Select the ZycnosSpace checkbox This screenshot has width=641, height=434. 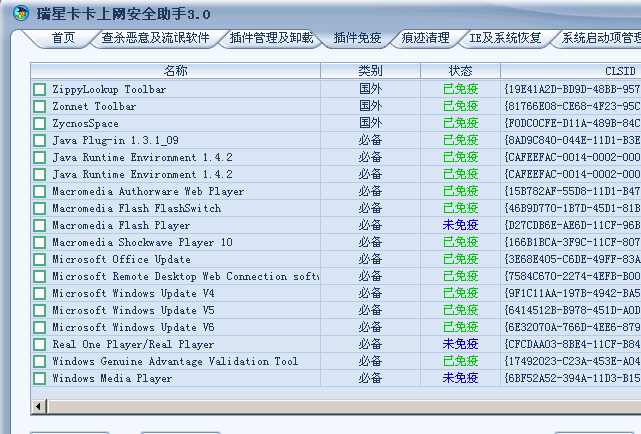[40, 123]
